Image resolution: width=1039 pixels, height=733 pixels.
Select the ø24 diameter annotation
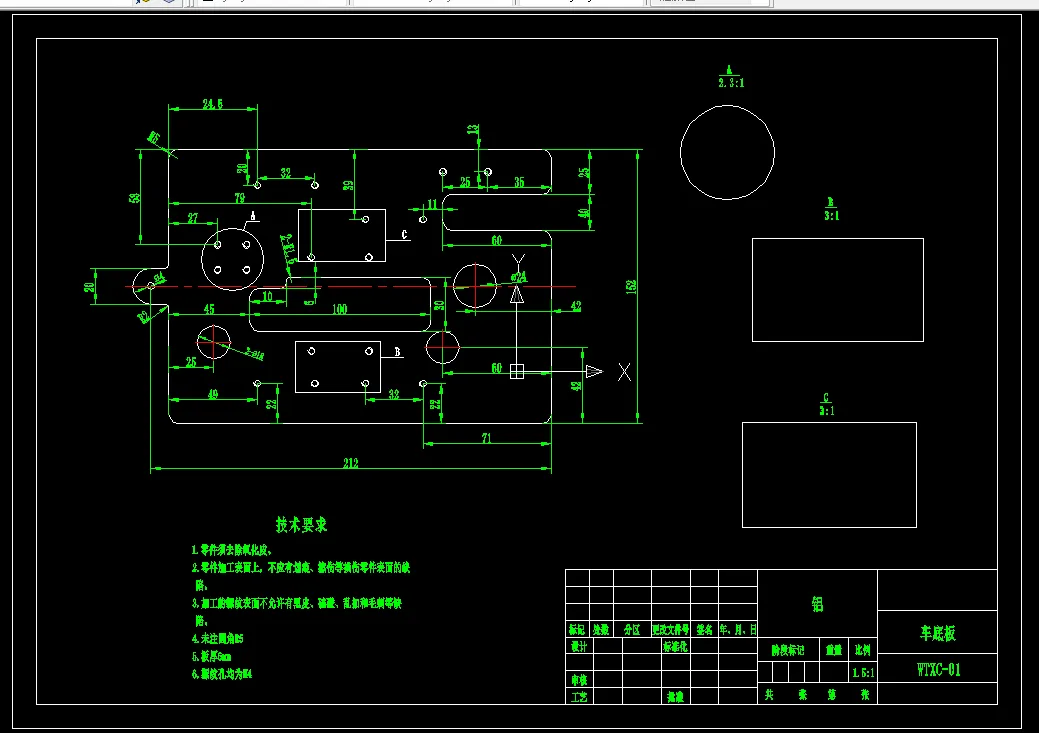coord(519,276)
